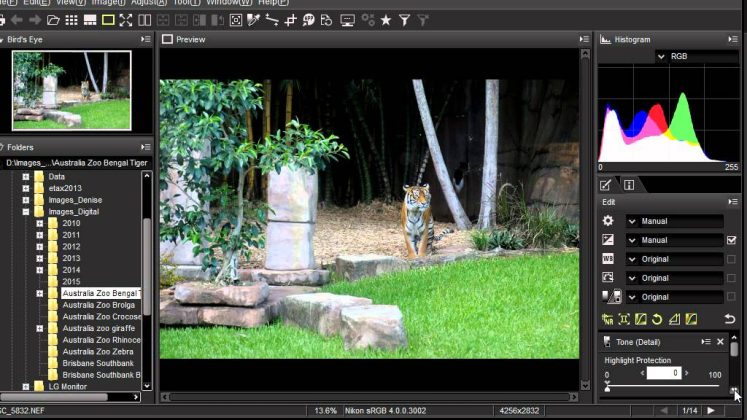Expand the 2010 folder node

point(40,223)
